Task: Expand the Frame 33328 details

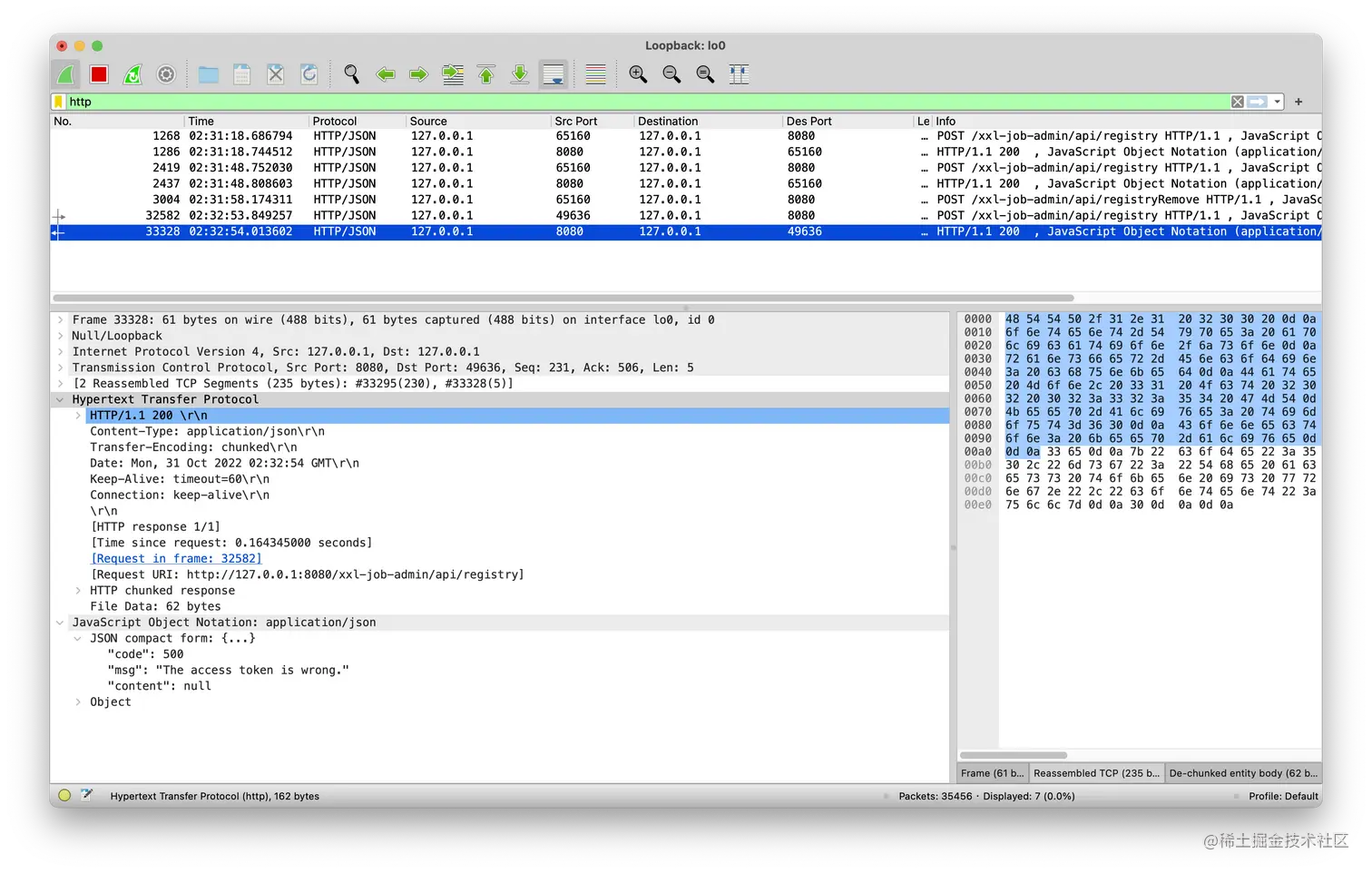Action: point(60,319)
